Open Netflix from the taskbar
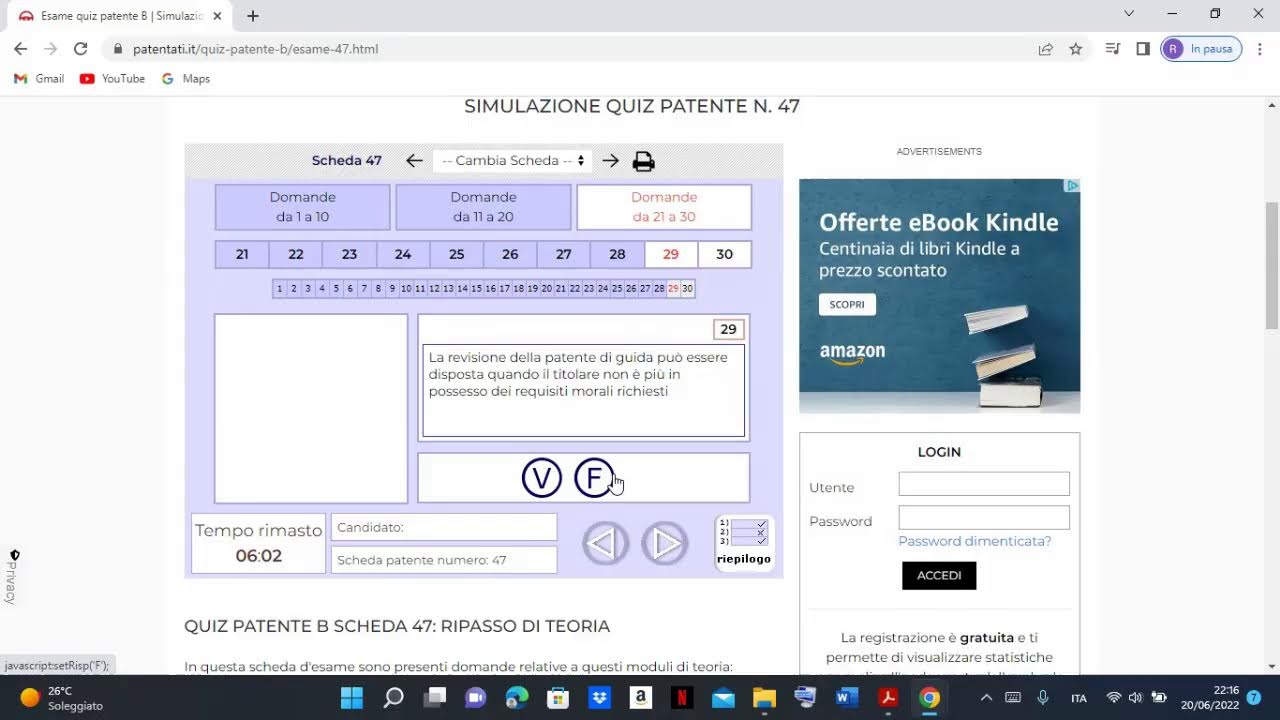1280x720 pixels. (681, 697)
